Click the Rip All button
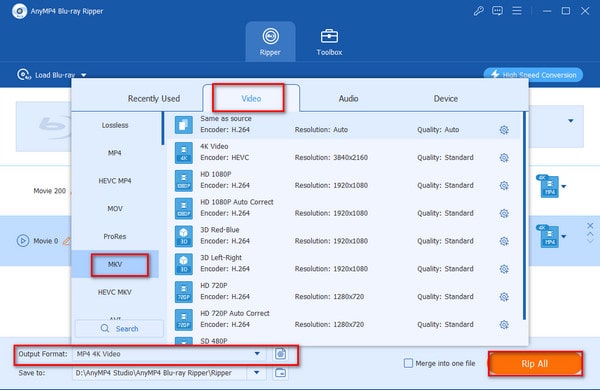The height and width of the screenshot is (390, 600). (x=535, y=364)
